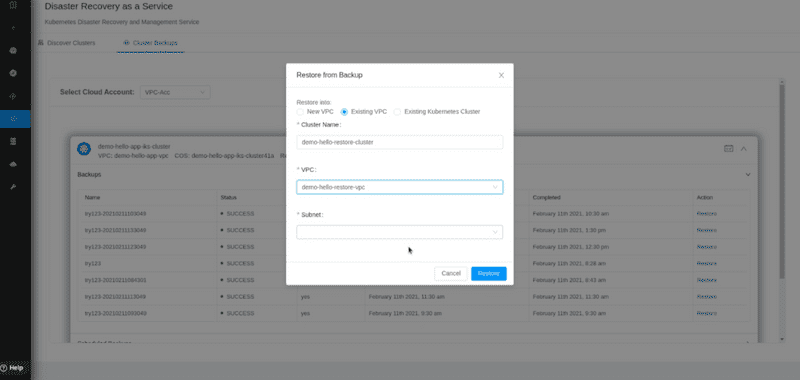Viewport: 800px width, 380px height.
Task: Click backup name try123-20210211084301
Action: click(115, 280)
